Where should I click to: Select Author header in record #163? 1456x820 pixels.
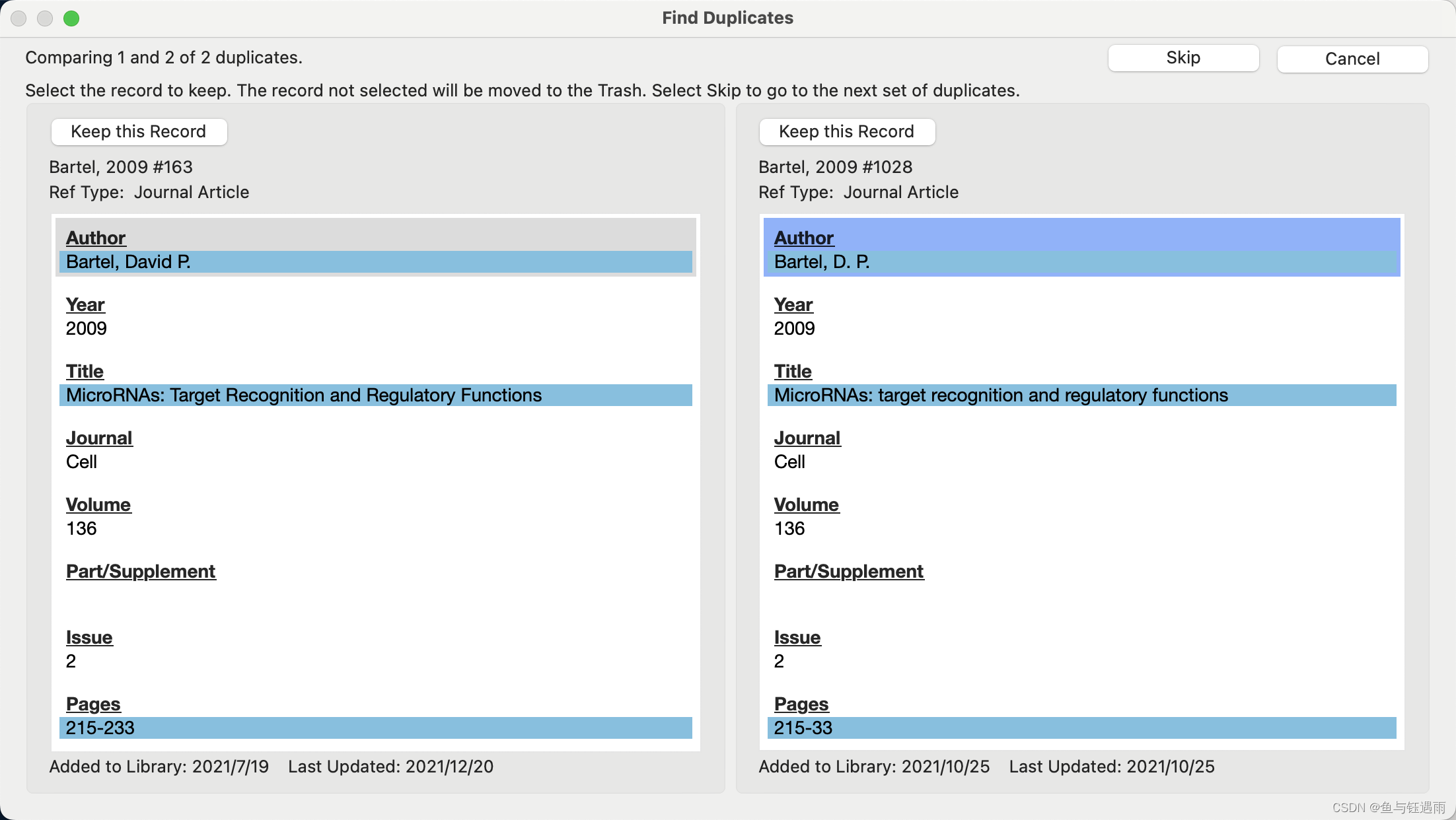pyautogui.click(x=96, y=238)
